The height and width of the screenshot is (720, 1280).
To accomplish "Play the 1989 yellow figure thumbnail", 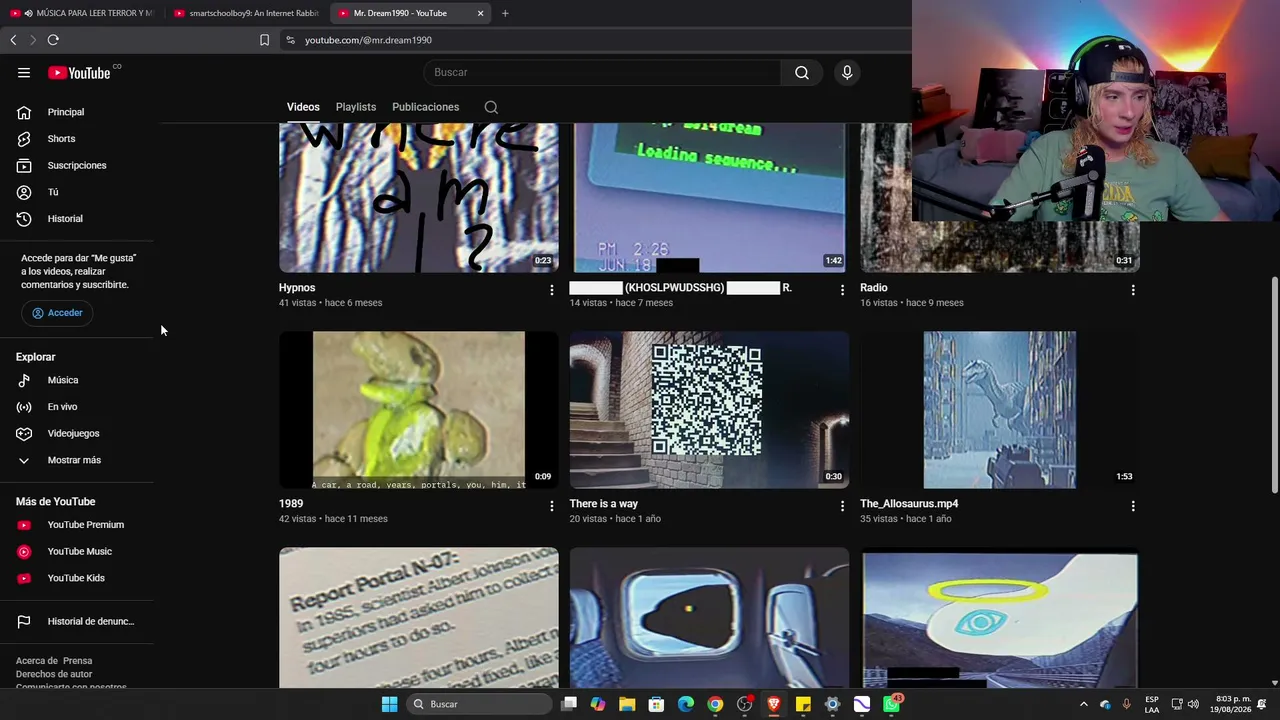I will click(x=419, y=410).
